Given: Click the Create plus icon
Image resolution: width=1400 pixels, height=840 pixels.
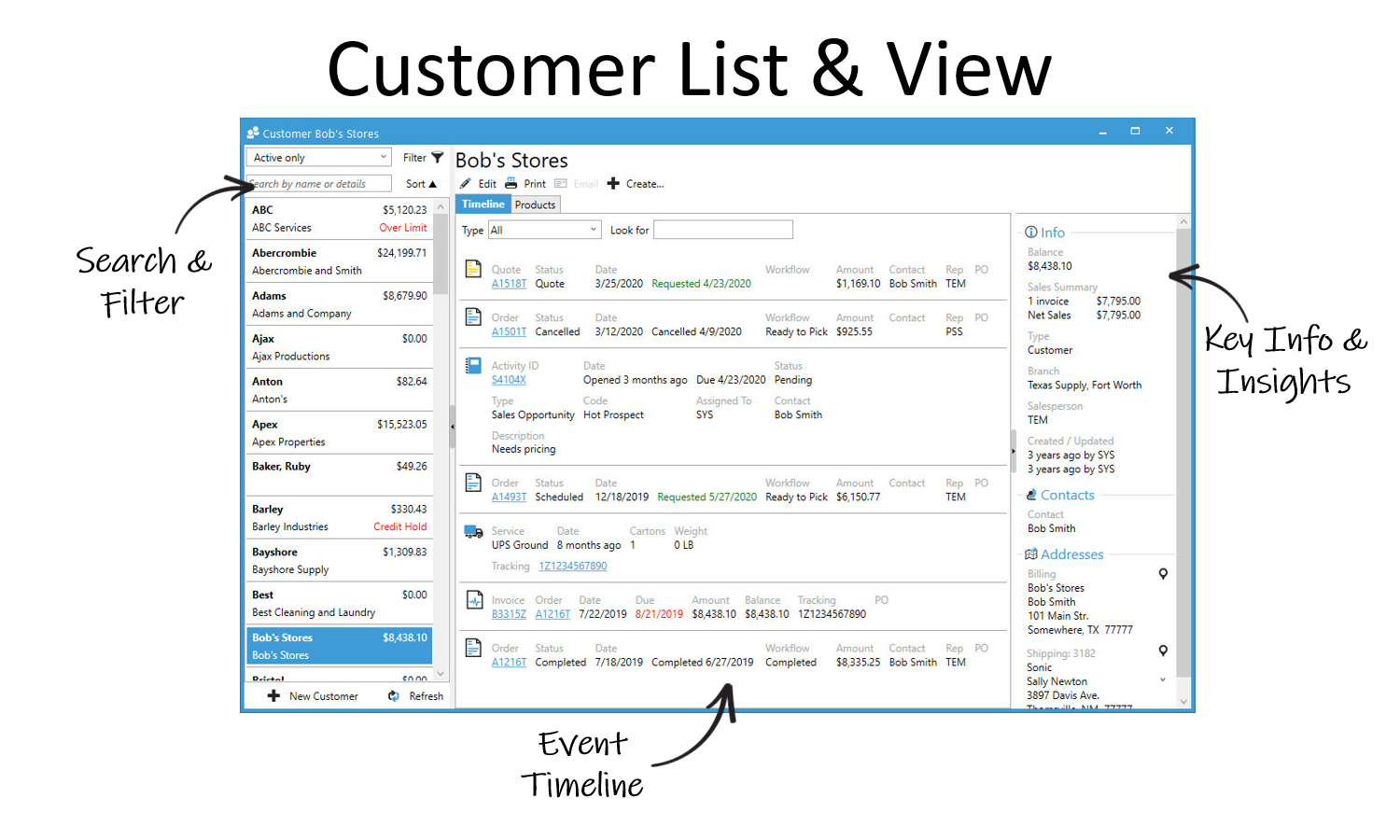Looking at the screenshot, I should 613,184.
